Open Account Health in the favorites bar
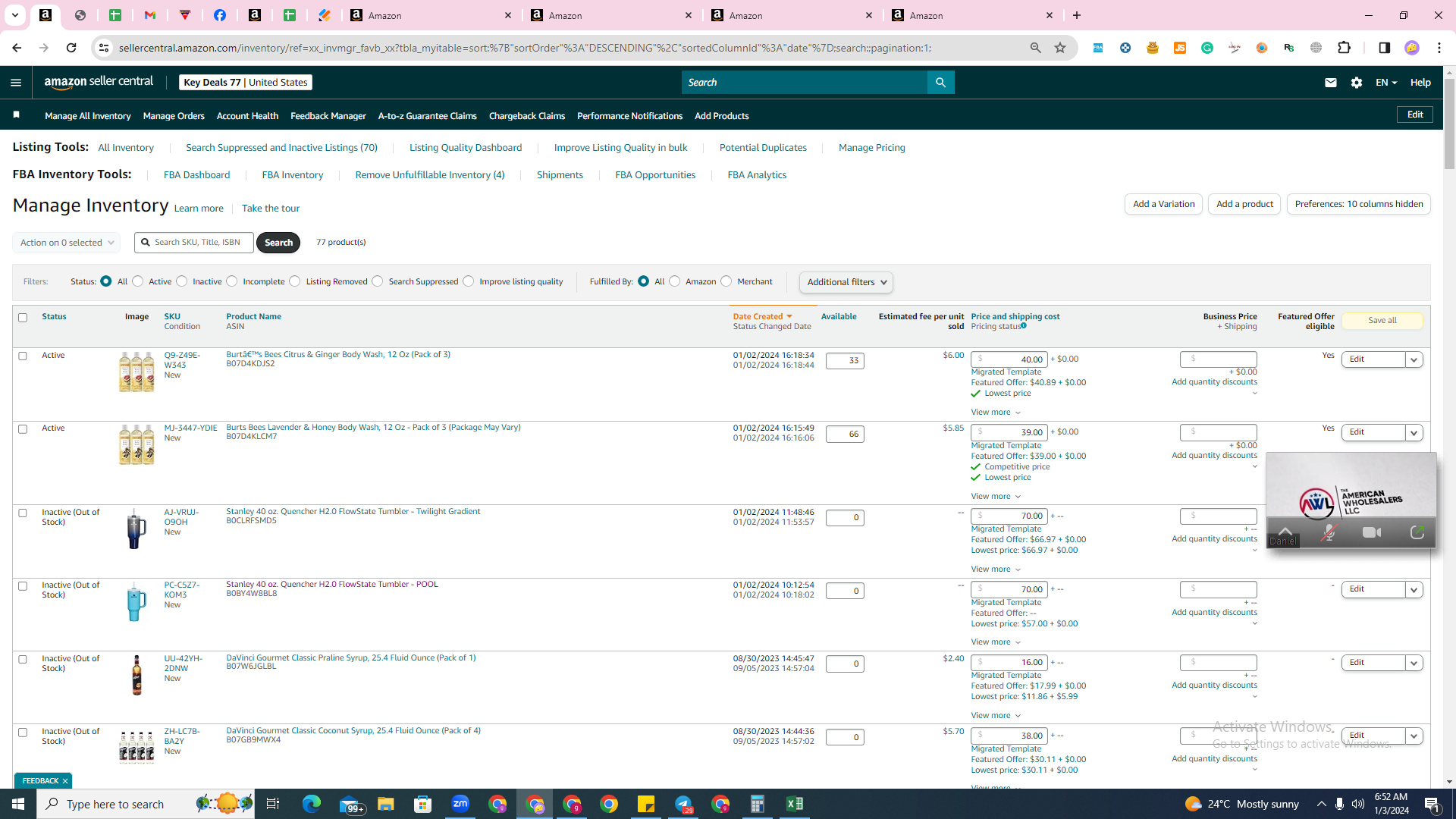Image resolution: width=1456 pixels, height=819 pixels. 247,116
